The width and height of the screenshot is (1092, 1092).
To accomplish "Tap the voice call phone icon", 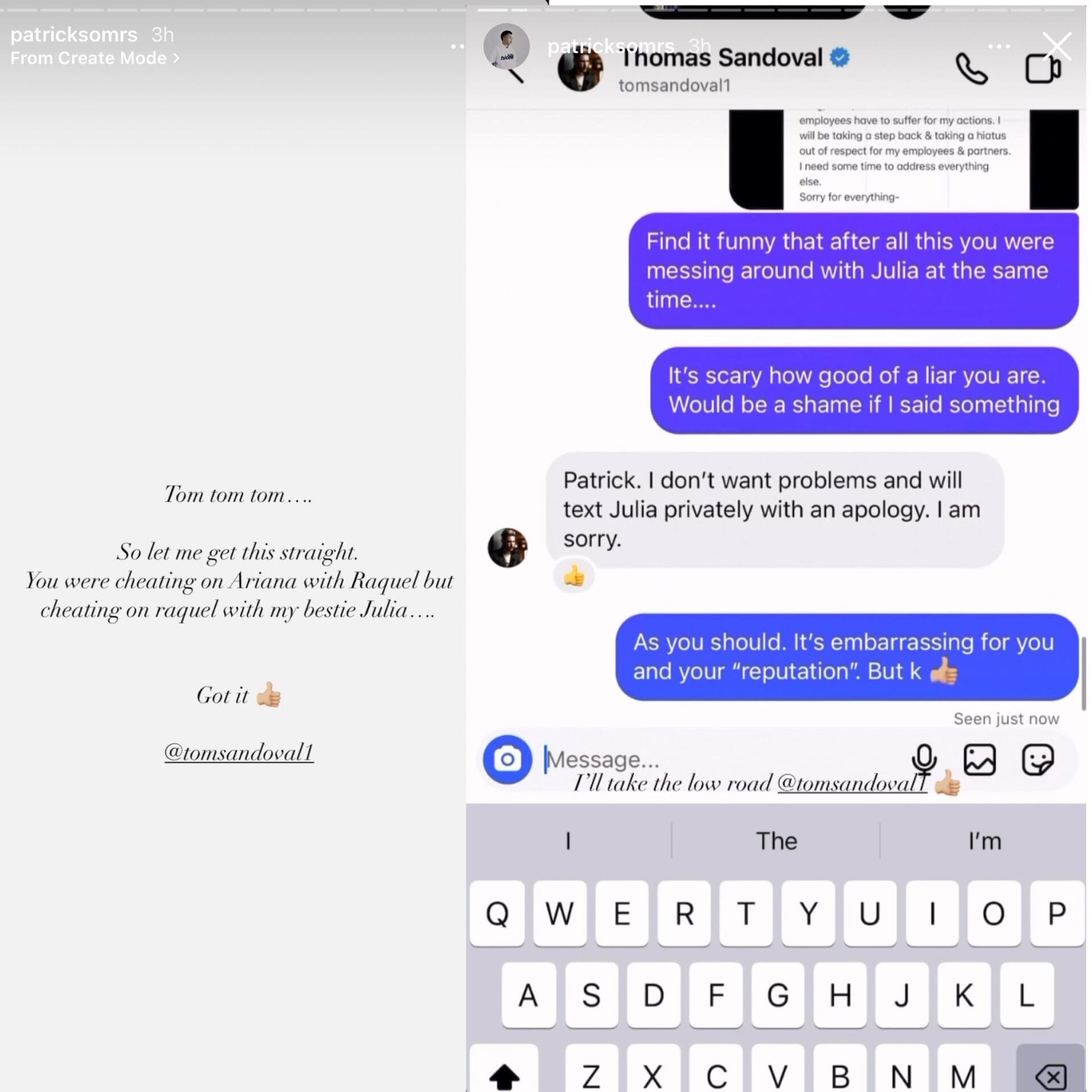I will pyautogui.click(x=971, y=69).
